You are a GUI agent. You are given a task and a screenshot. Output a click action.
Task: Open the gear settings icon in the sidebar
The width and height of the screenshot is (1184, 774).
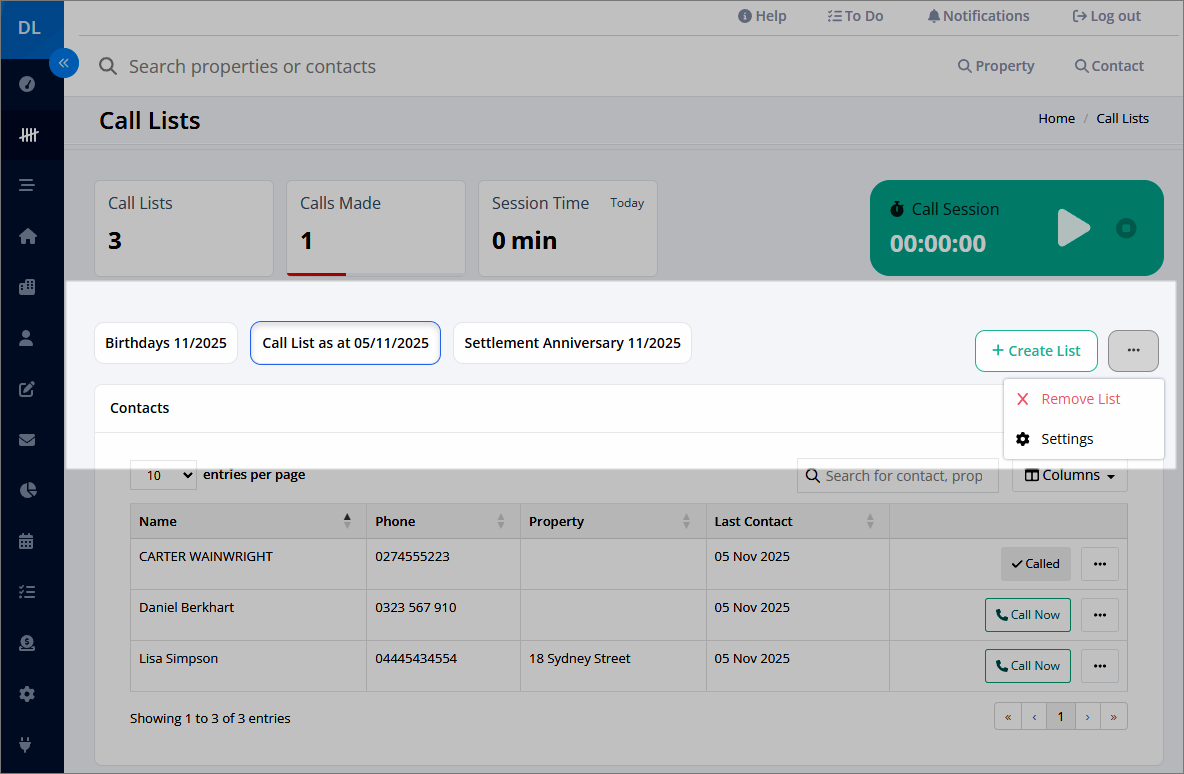27,694
